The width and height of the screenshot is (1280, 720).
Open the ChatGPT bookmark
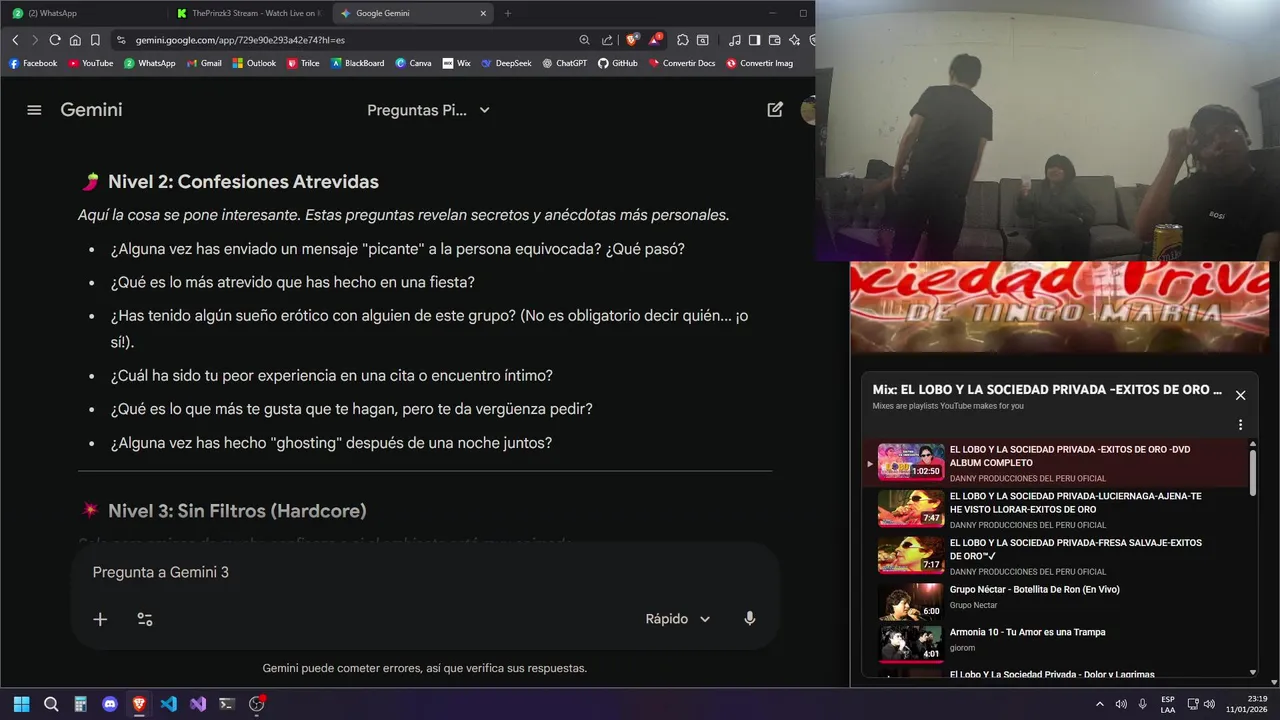pyautogui.click(x=565, y=63)
